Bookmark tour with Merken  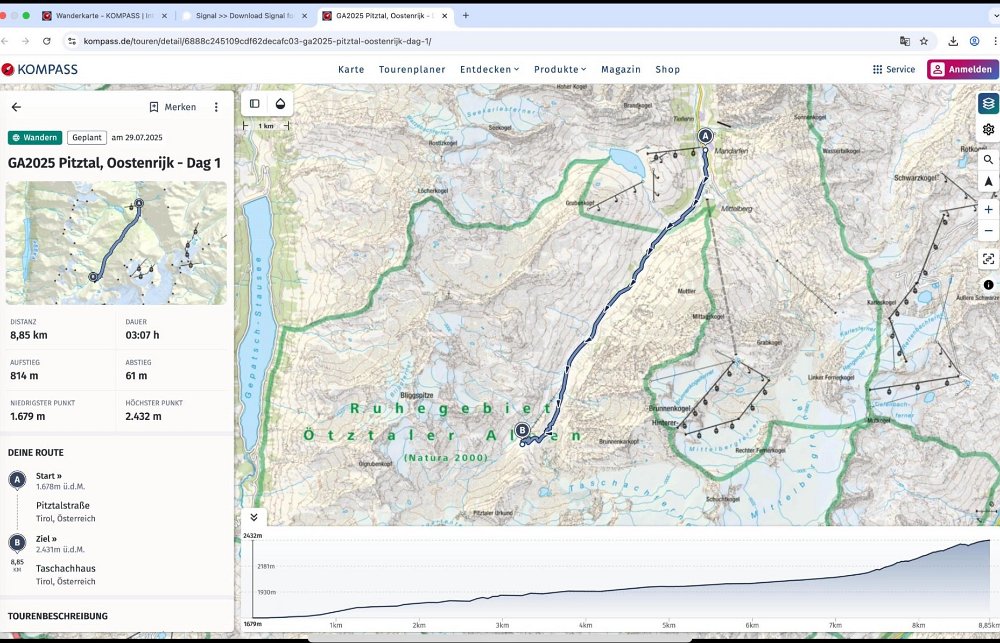coord(172,107)
